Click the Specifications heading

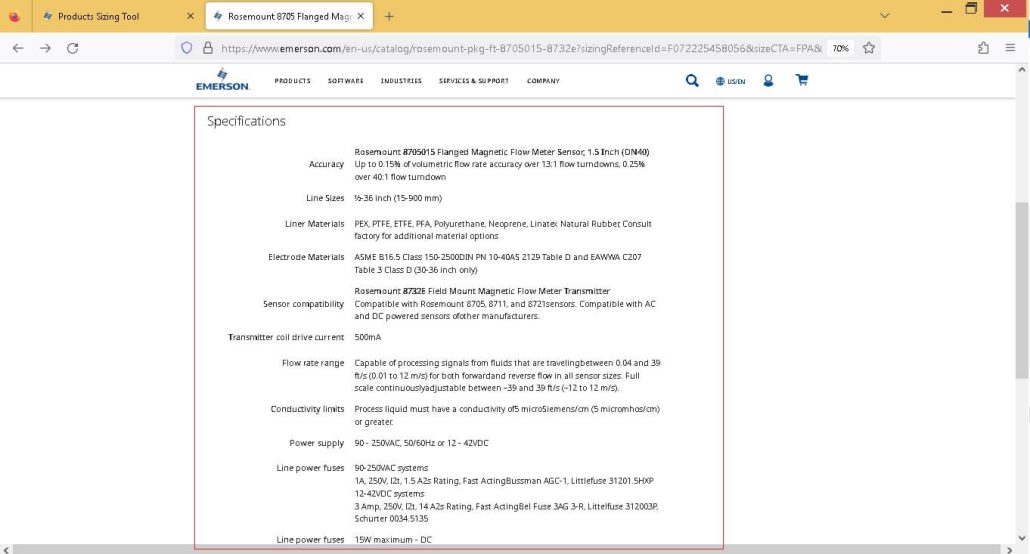(246, 121)
